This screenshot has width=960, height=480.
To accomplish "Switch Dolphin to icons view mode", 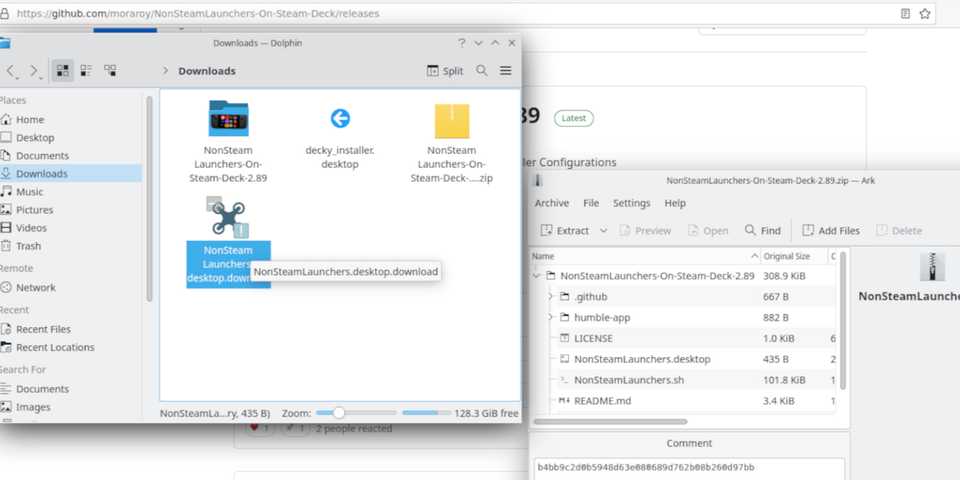I will pyautogui.click(x=63, y=71).
